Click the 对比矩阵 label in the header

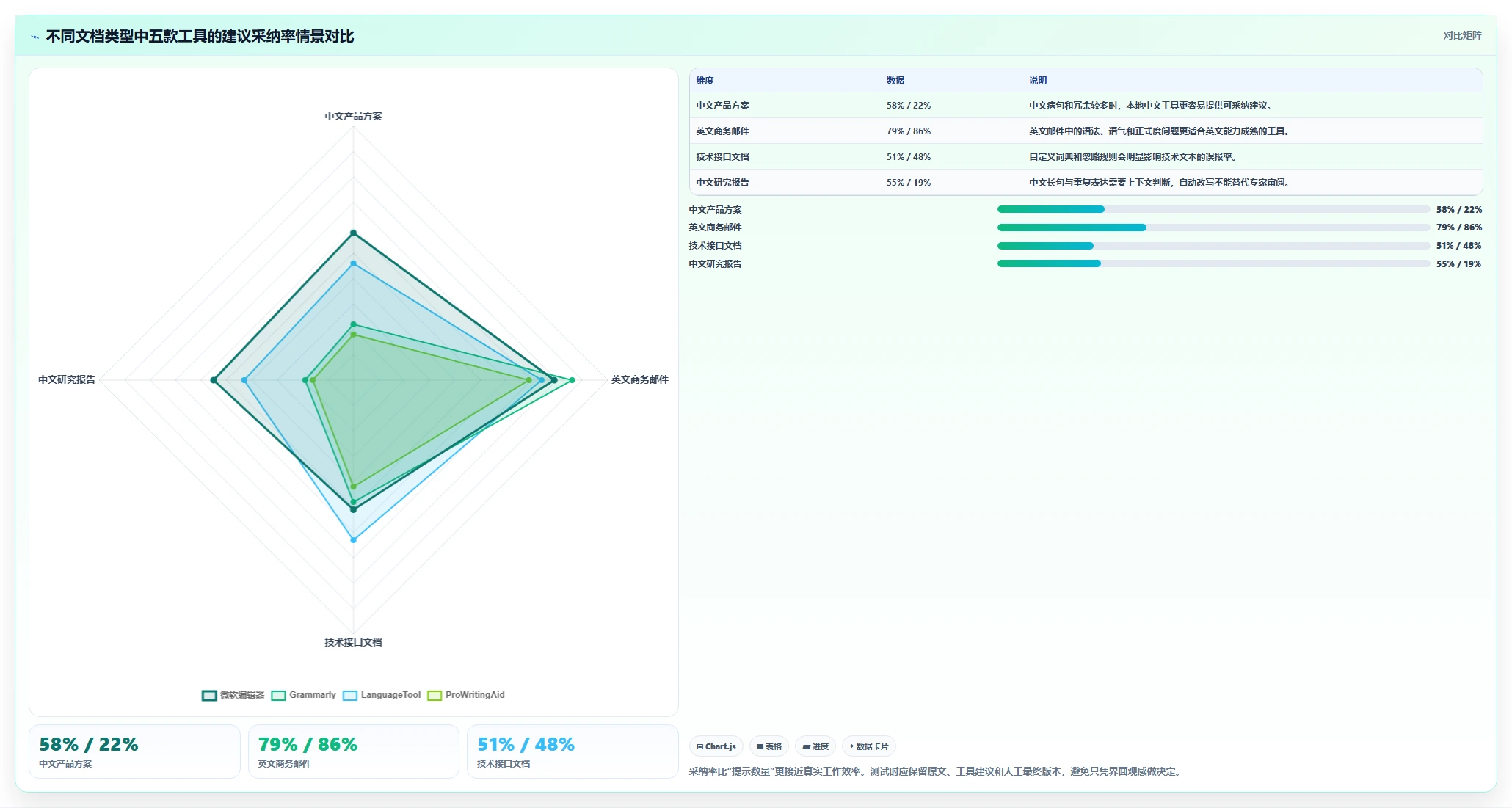1462,35
